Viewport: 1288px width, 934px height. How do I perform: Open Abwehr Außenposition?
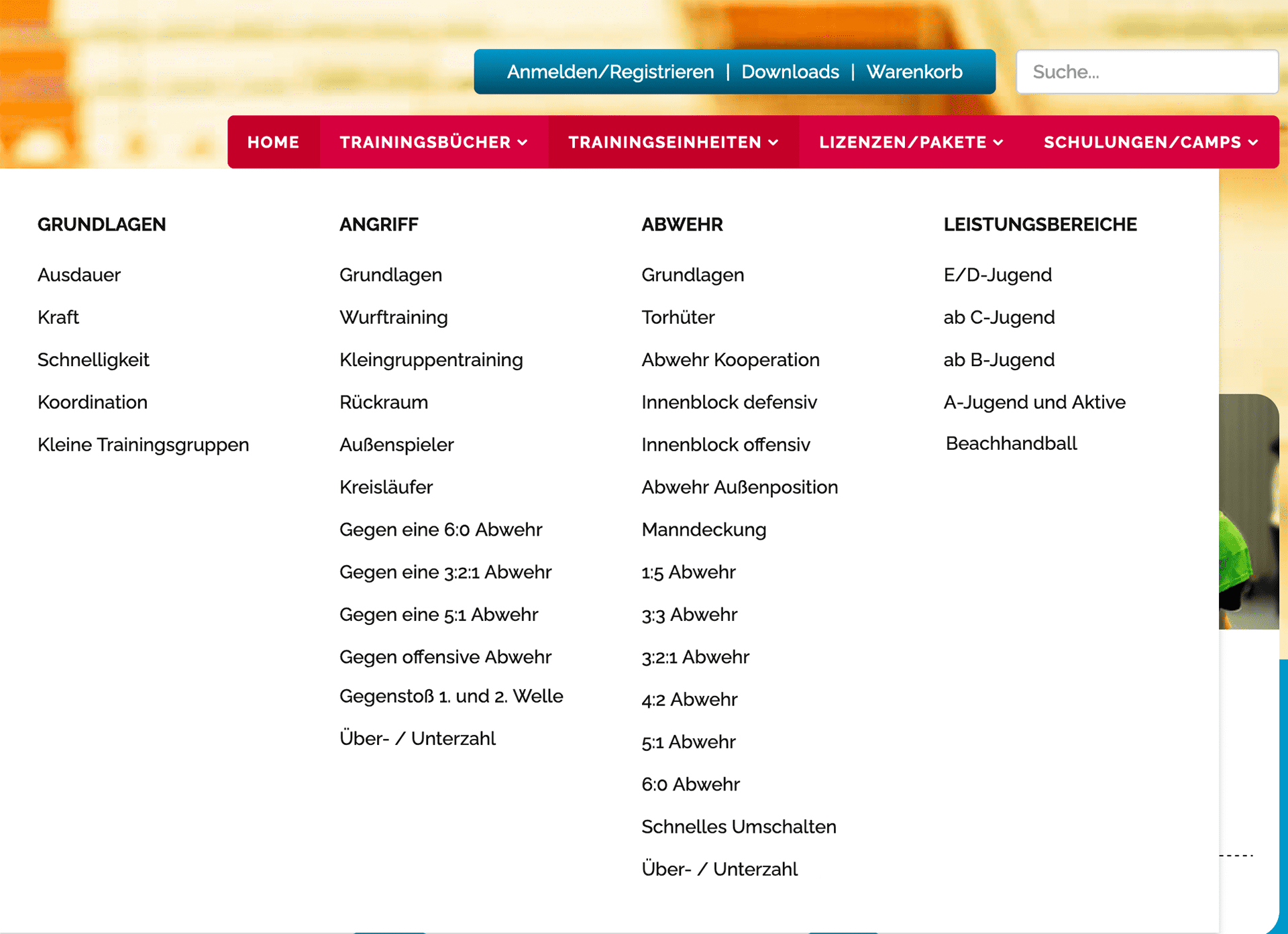(x=740, y=487)
